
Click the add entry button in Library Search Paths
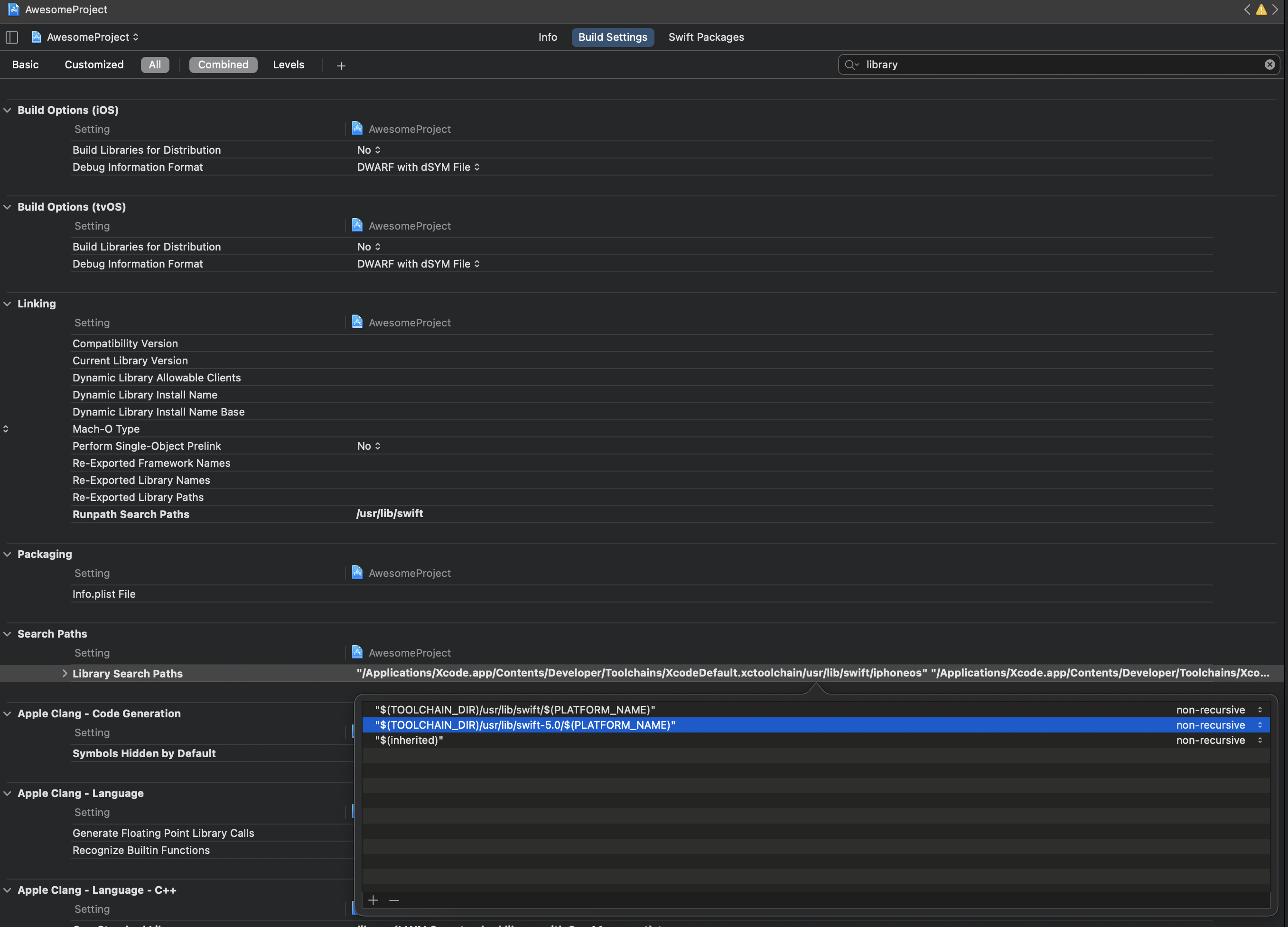point(373,901)
